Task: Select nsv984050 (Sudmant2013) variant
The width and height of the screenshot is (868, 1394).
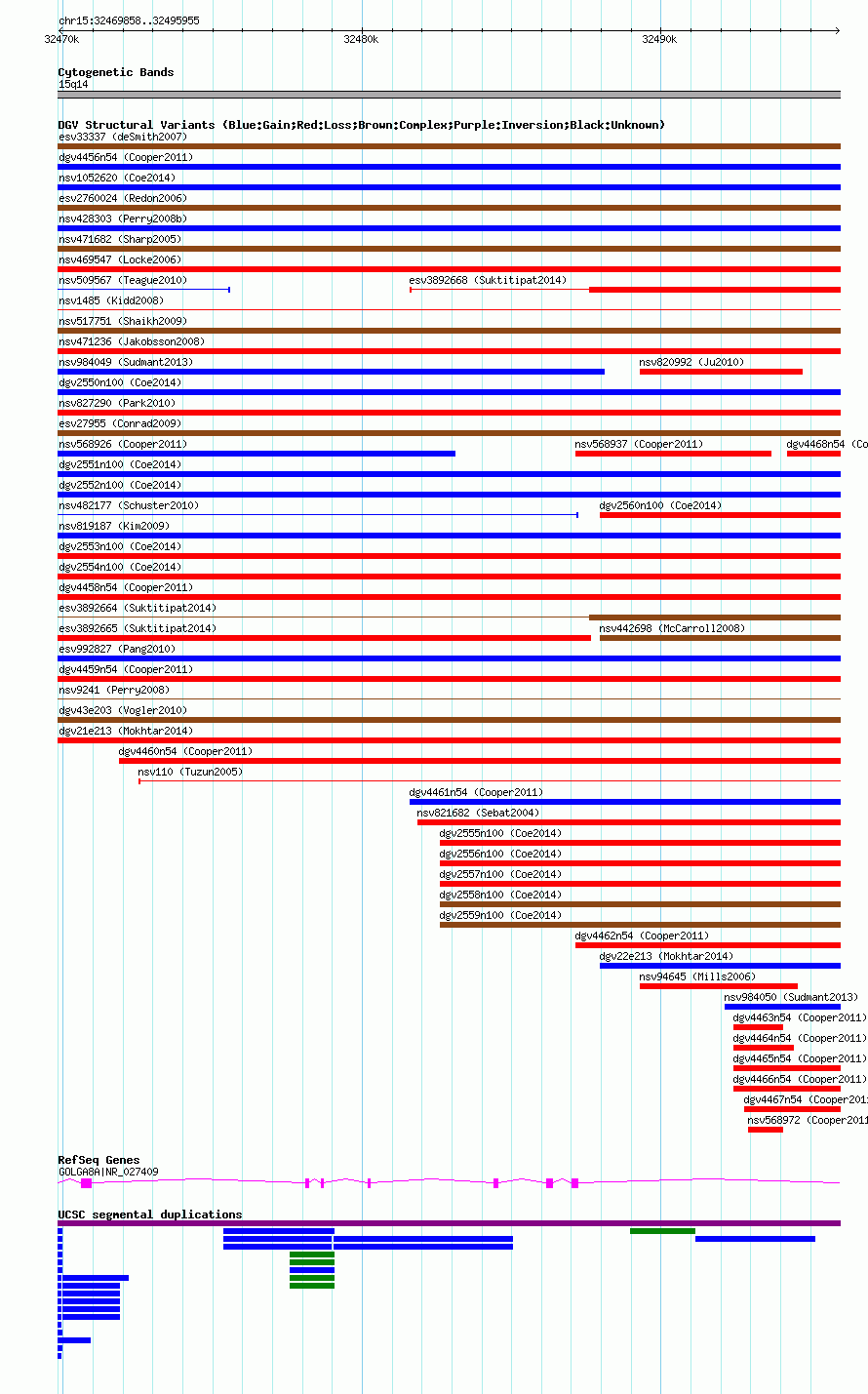Action: [782, 1007]
